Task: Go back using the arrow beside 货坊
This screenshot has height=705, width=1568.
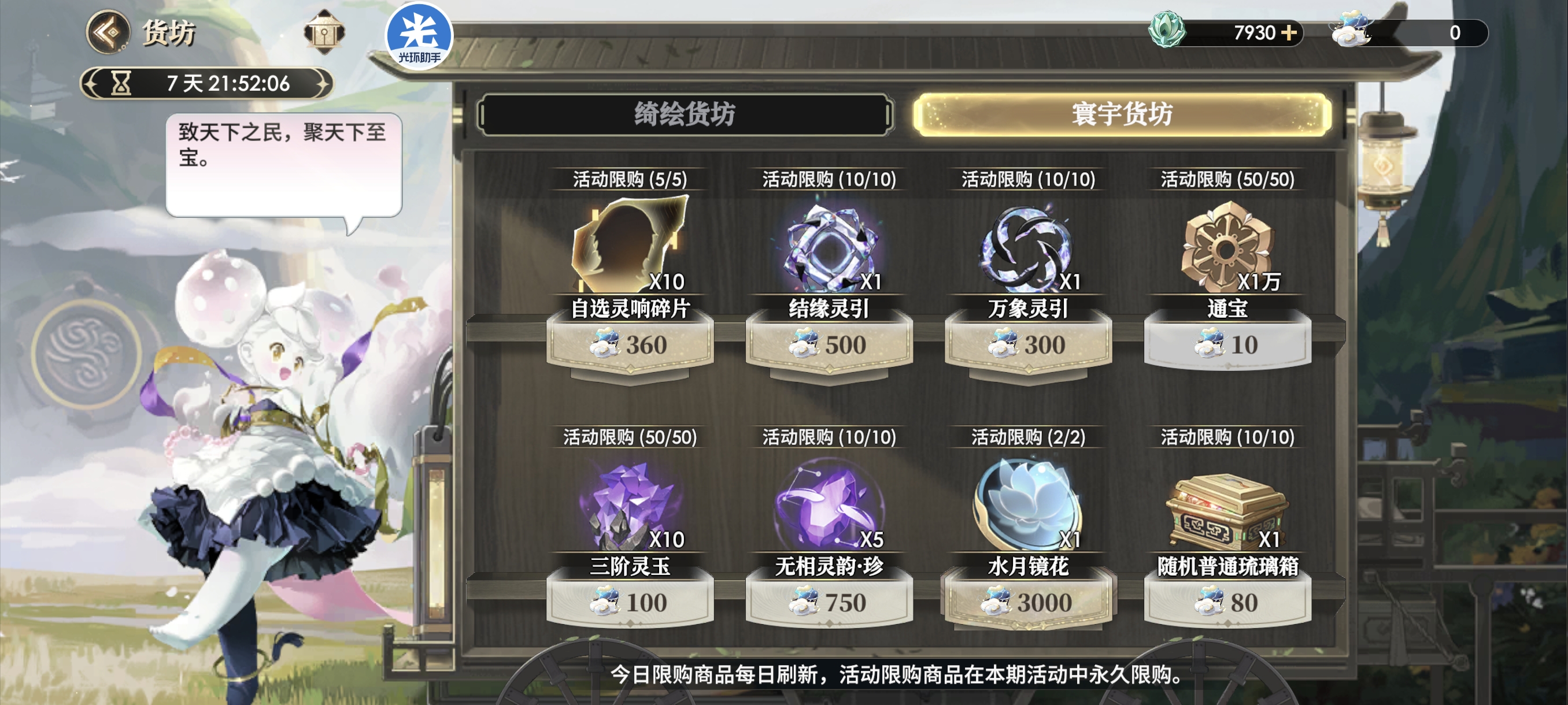Action: point(108,32)
